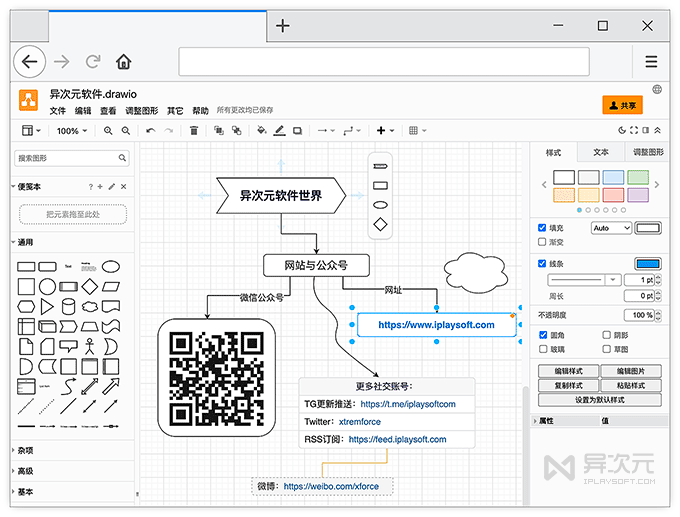Click the 复制样式 button
The width and height of the screenshot is (680, 517).
[569, 385]
